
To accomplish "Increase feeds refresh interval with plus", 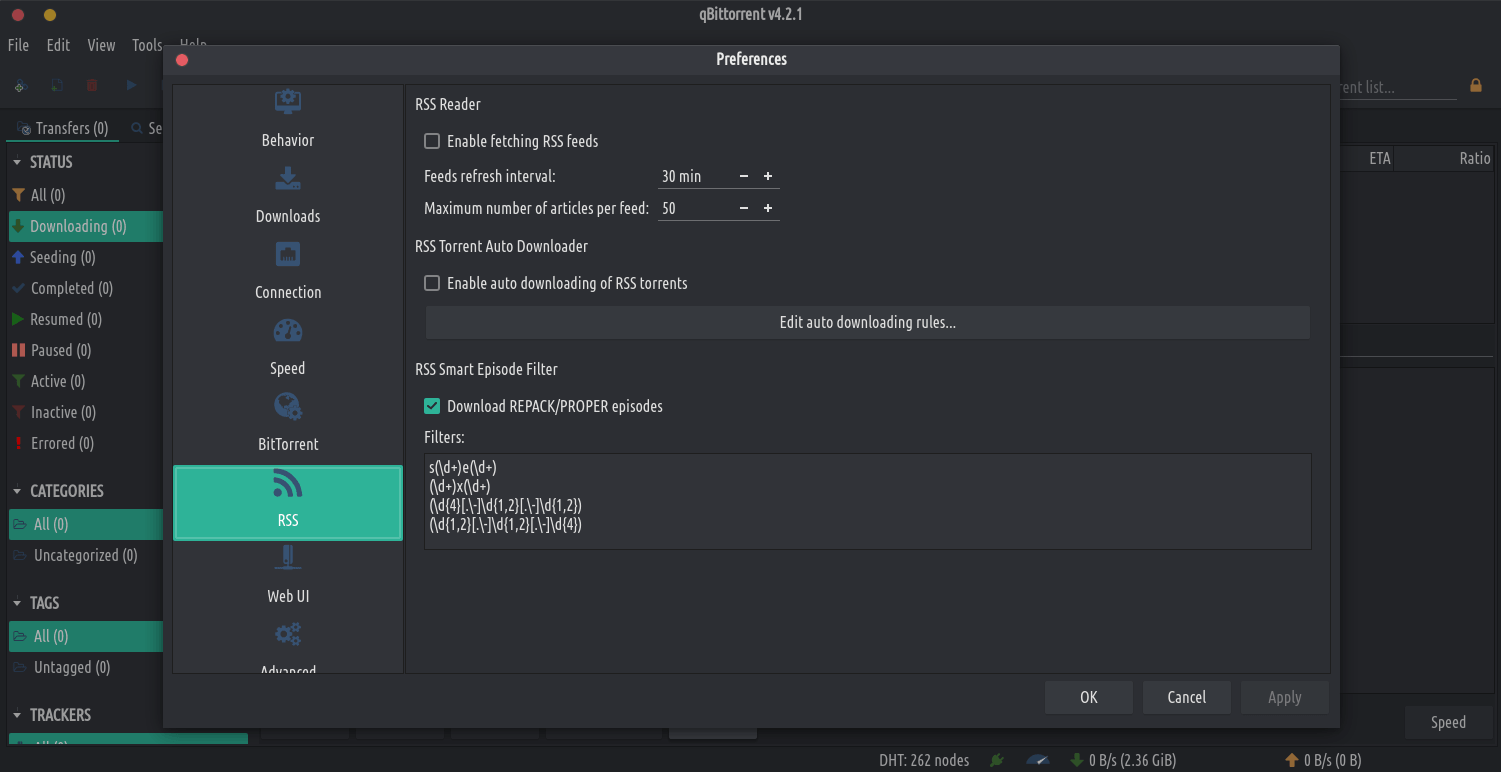I will click(768, 176).
